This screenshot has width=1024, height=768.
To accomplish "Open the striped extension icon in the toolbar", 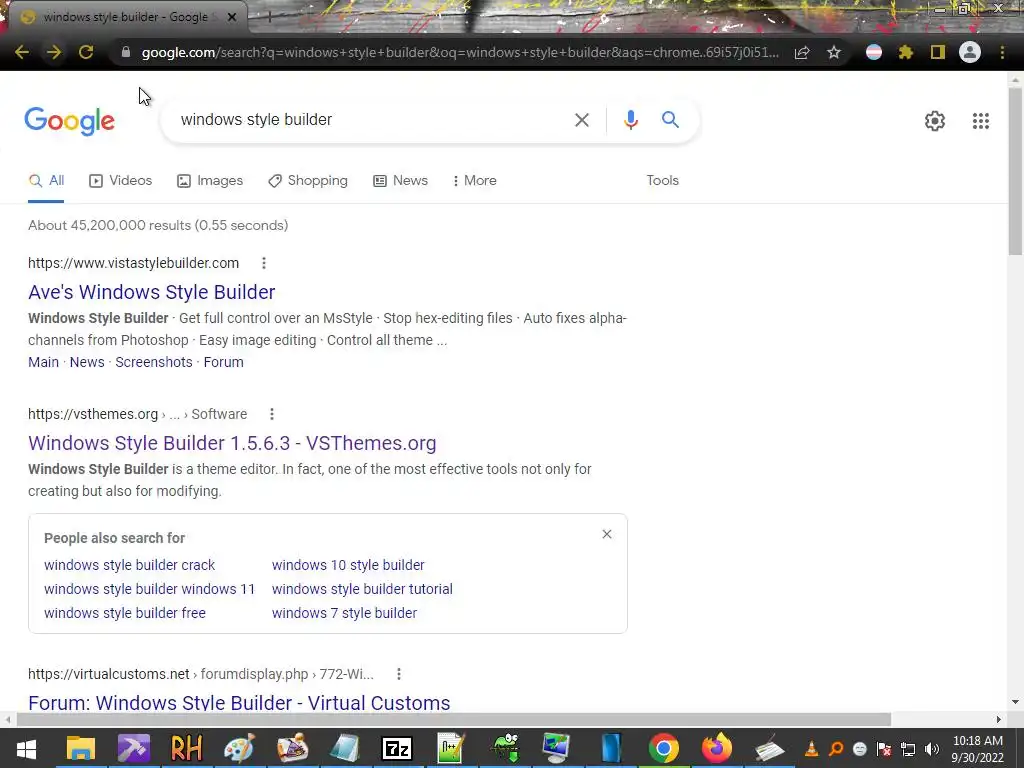I will (874, 52).
